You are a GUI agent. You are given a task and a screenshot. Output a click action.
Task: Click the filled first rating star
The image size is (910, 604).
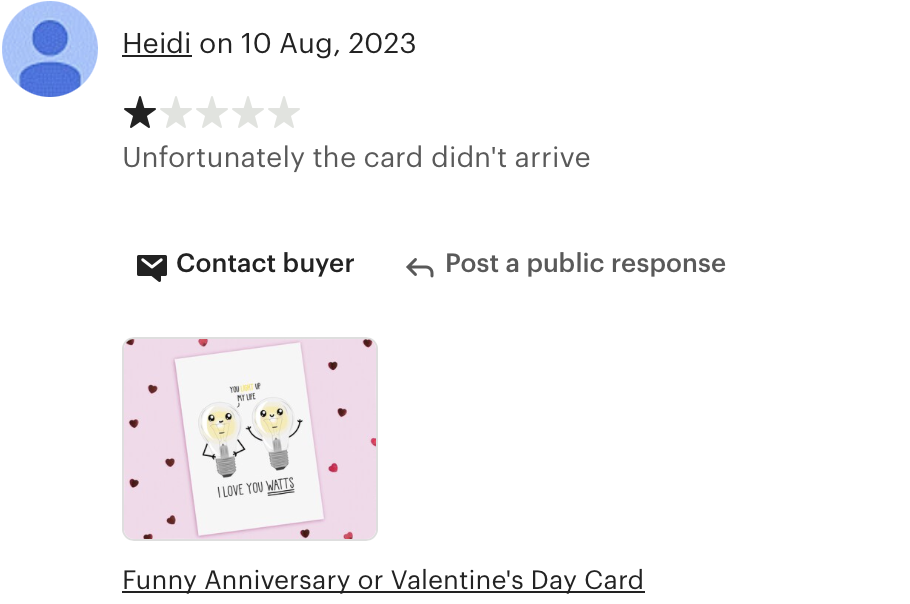[140, 113]
